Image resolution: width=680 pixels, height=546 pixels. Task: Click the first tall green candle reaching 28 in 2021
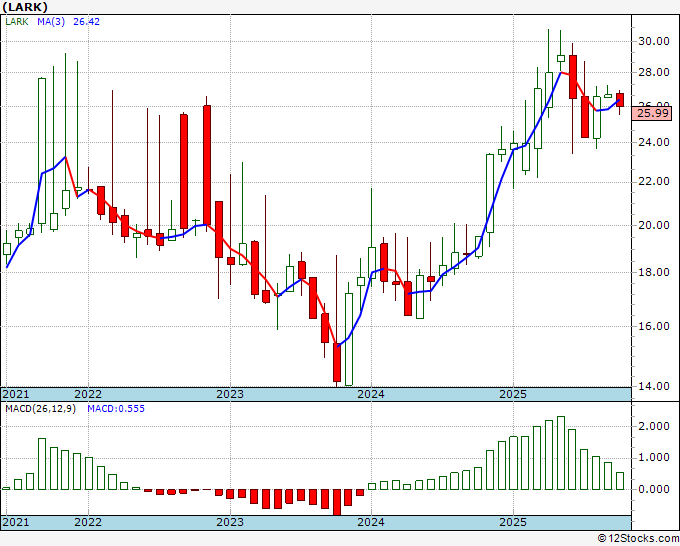[x=42, y=151]
